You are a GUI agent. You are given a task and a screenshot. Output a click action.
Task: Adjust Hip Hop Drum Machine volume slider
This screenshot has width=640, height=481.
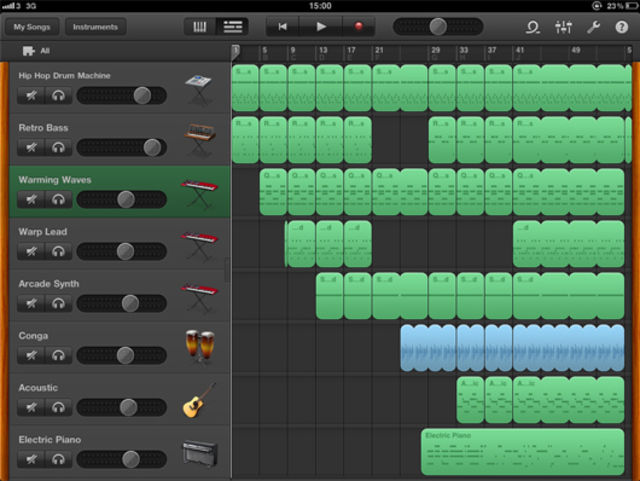[122, 96]
